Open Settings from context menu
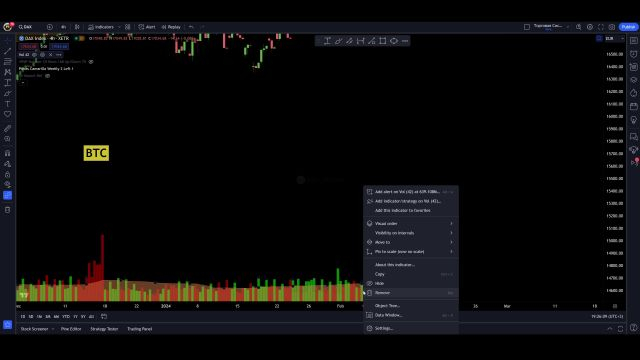Image resolution: width=640 pixels, height=360 pixels. [411, 328]
